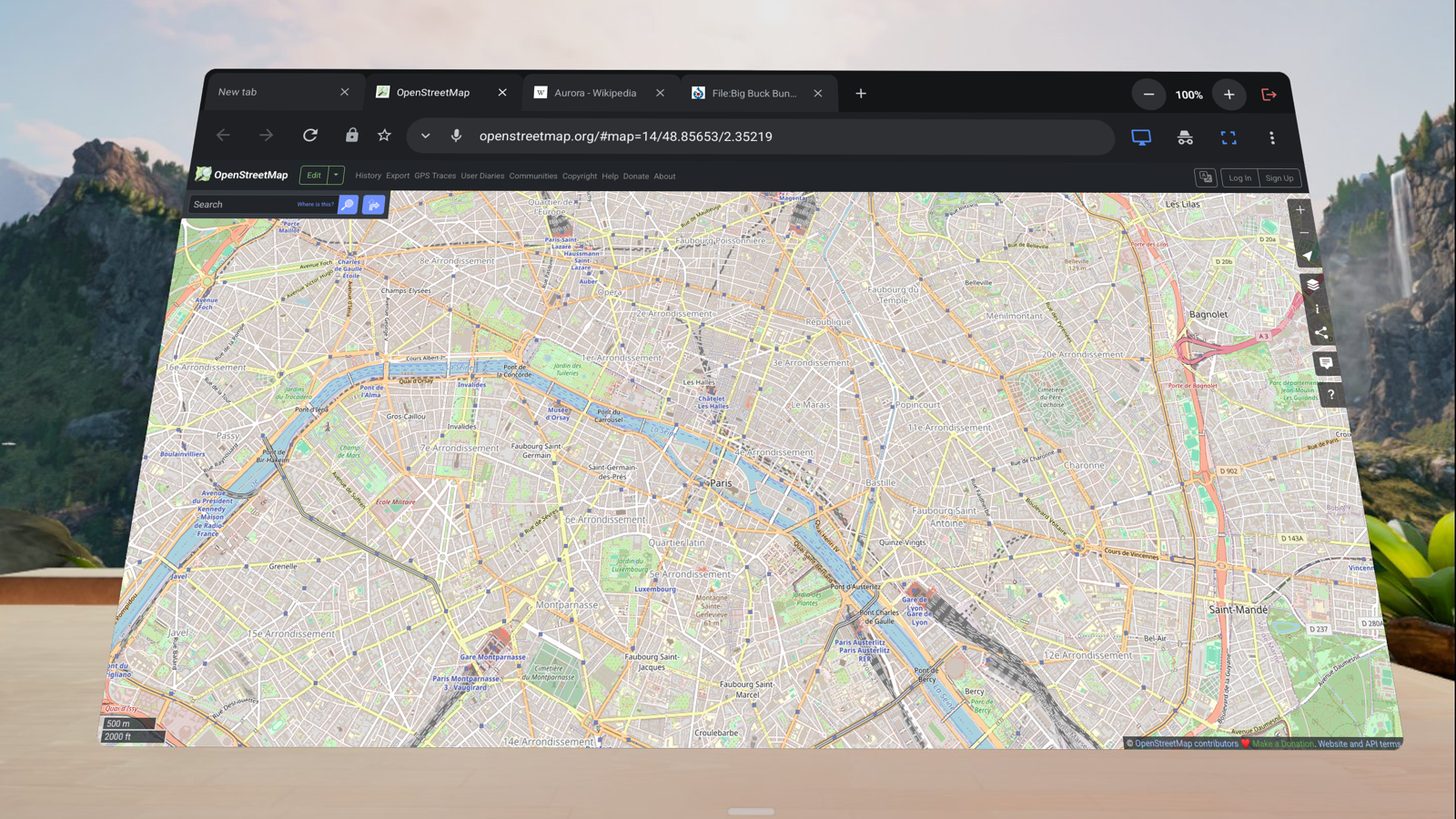Close the File:Big Buck Bunny tab
Screen dimensions: 1456x819
pyautogui.click(x=818, y=93)
